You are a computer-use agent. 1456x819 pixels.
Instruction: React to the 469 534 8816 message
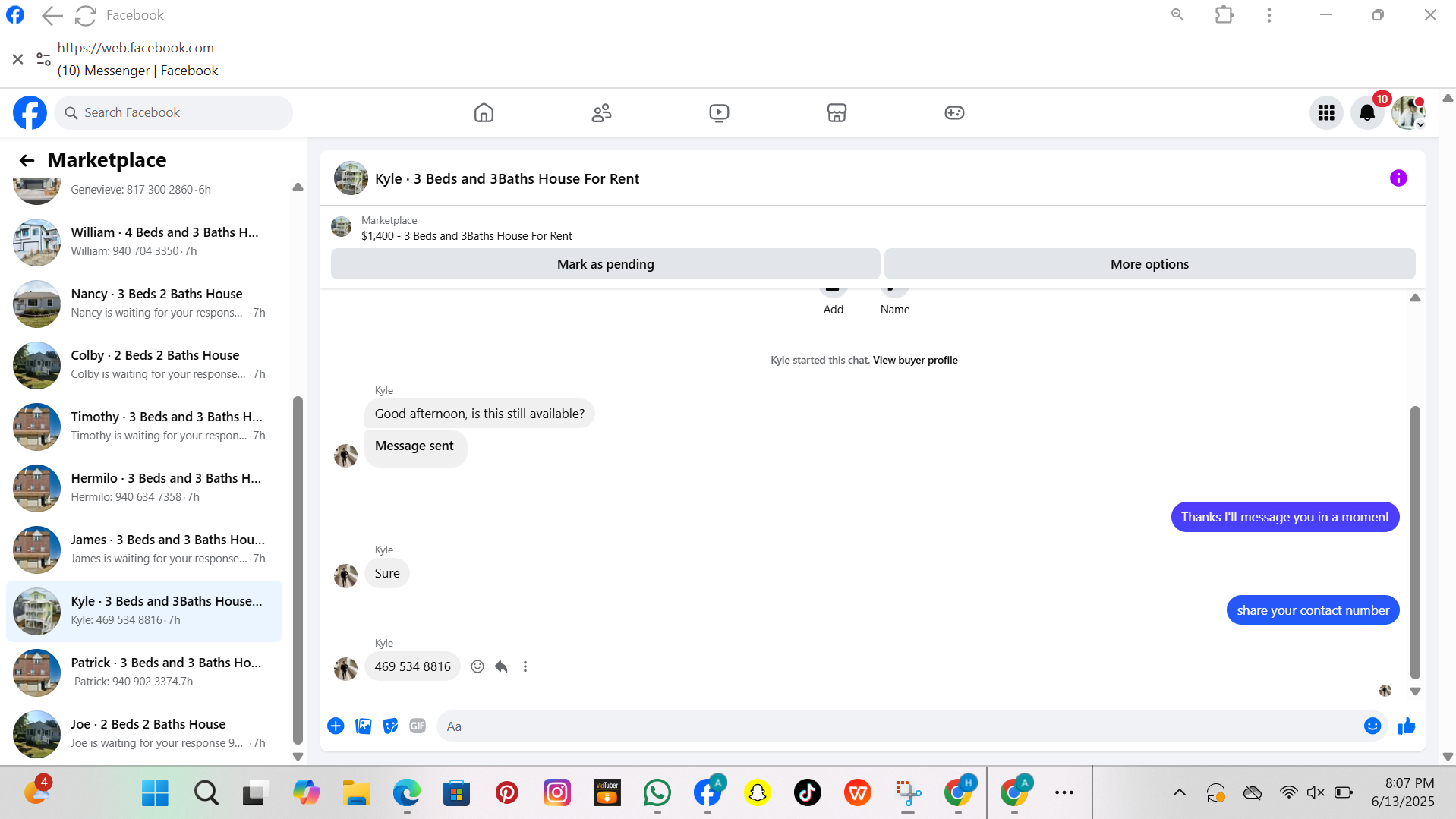pos(477,667)
